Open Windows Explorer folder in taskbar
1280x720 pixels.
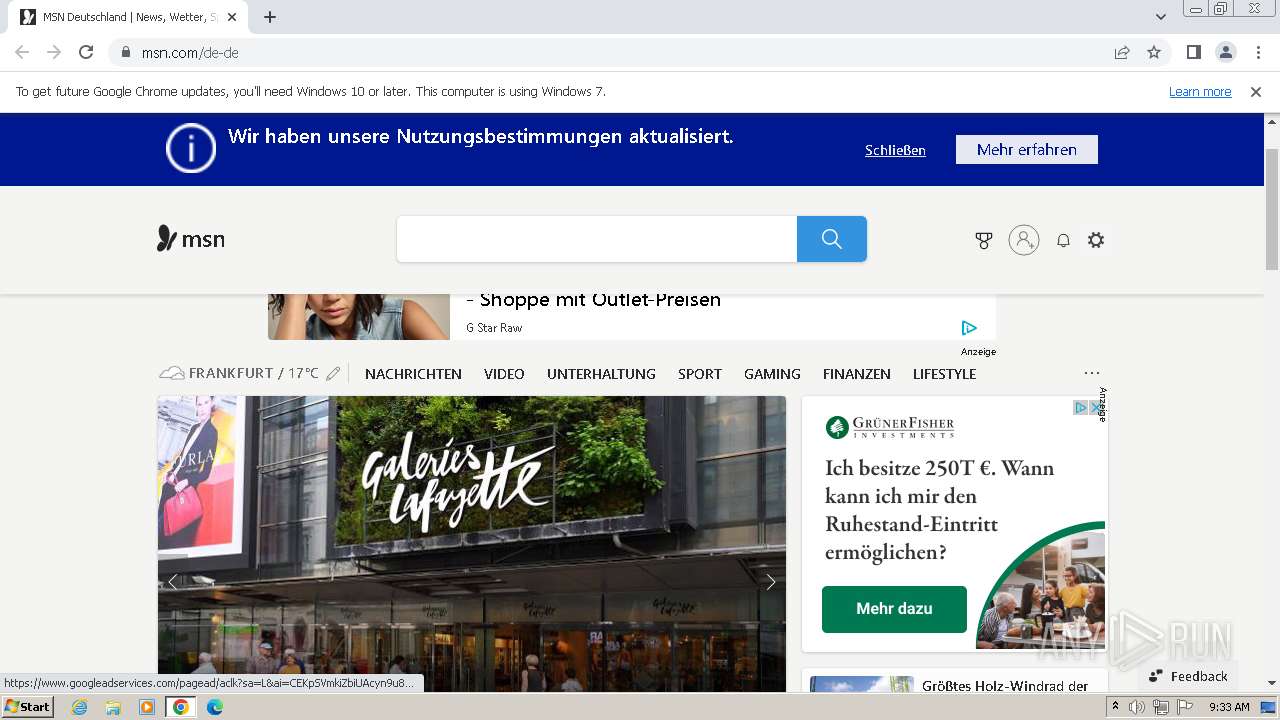point(113,707)
